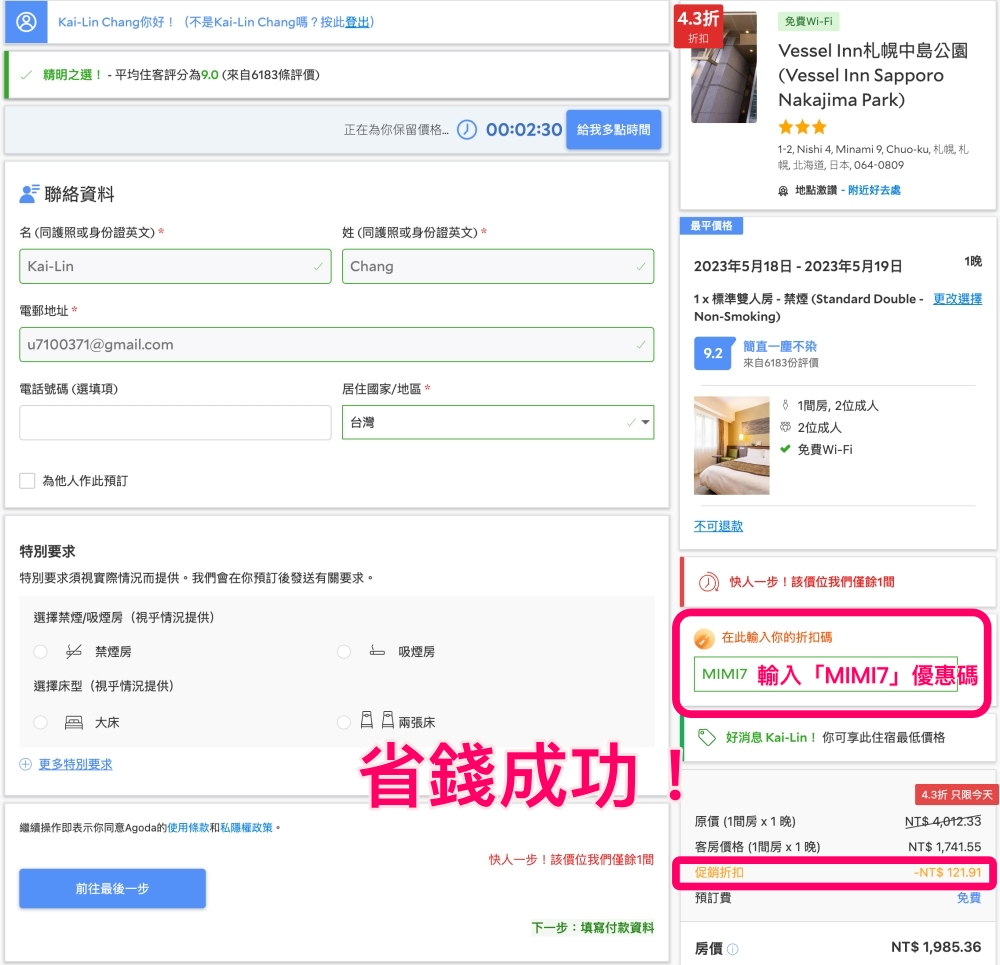Click the hotel exterior thumbnail image
Screen dimensions: 1000x965
(x=724, y=67)
